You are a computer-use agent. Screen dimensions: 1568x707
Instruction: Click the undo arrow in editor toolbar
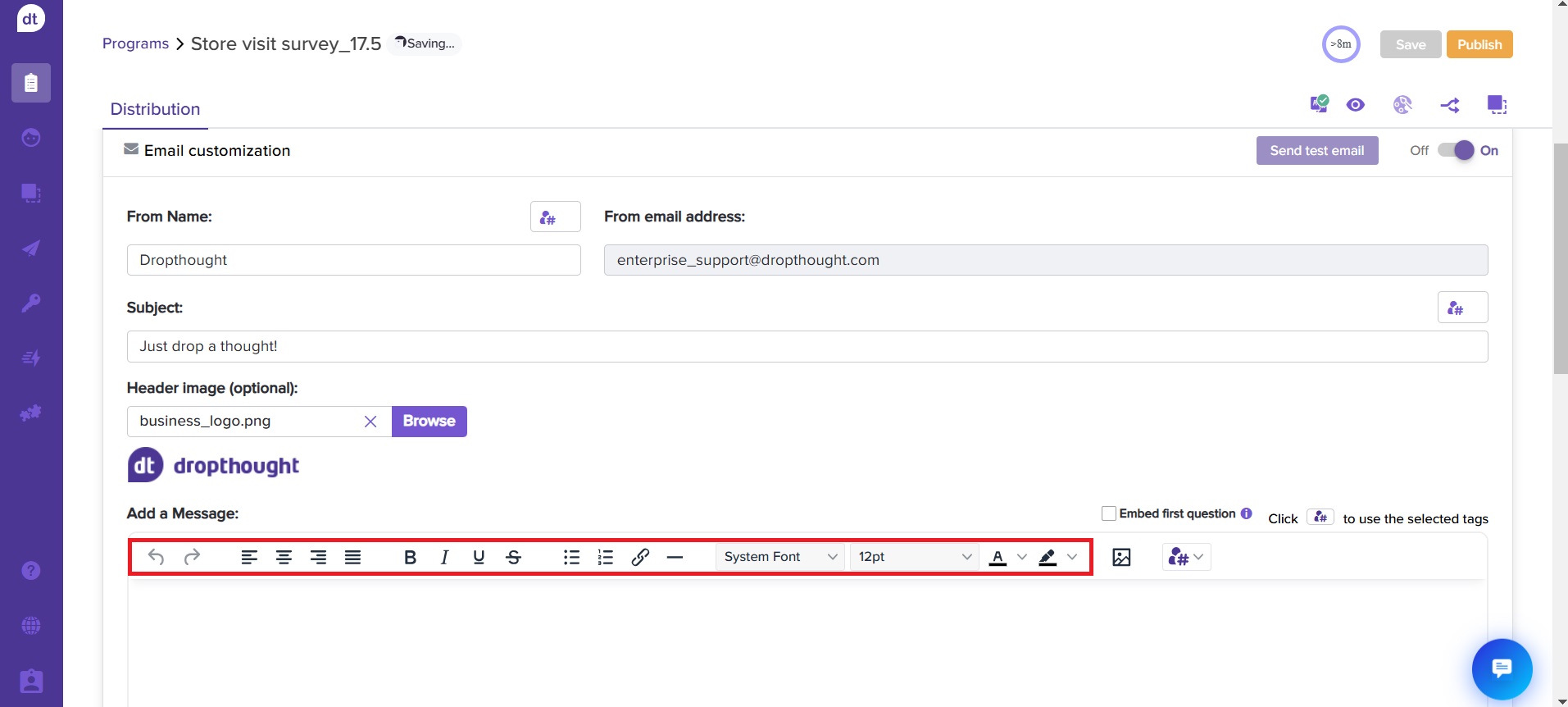coord(156,558)
